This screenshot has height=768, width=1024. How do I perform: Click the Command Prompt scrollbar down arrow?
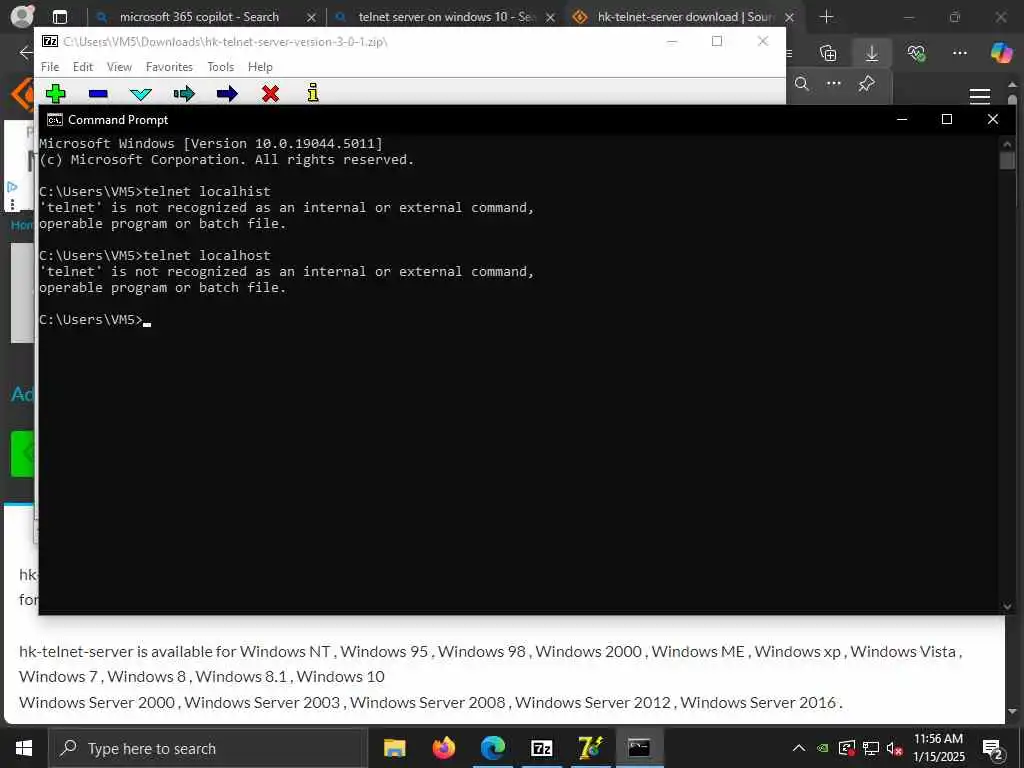point(1007,607)
